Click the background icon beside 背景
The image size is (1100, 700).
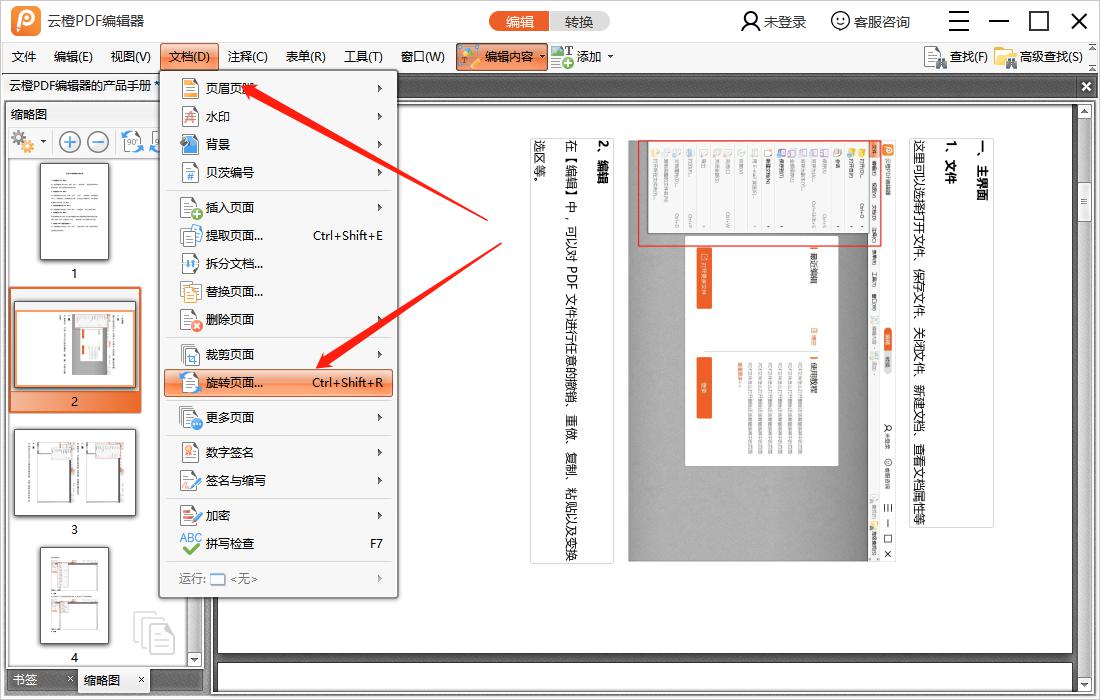[190, 144]
